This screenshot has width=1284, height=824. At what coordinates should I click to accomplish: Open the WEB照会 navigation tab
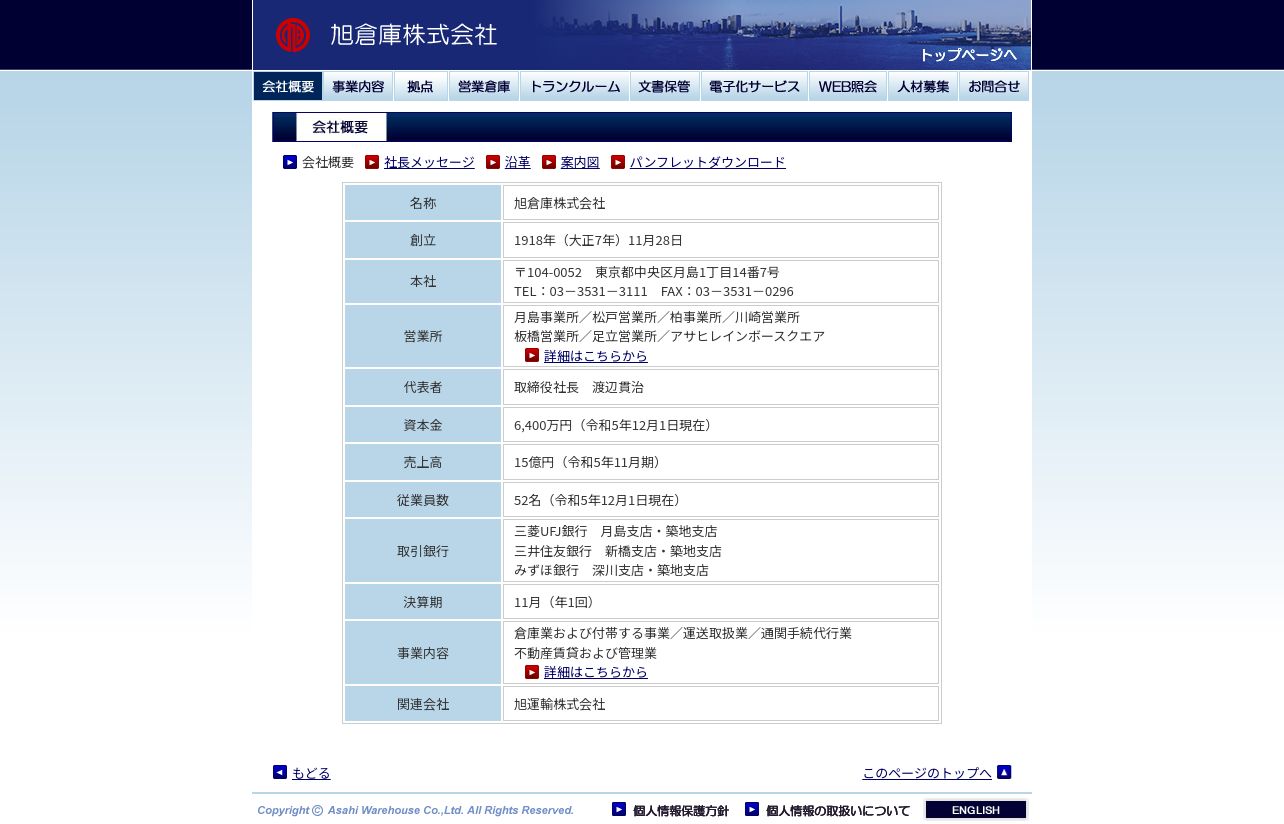[x=848, y=86]
